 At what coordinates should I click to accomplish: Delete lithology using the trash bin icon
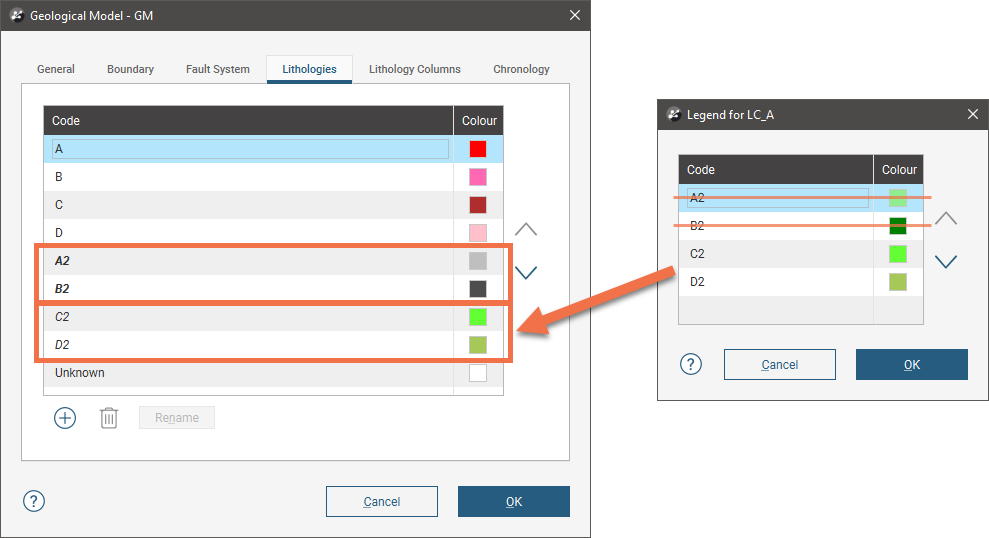(108, 418)
